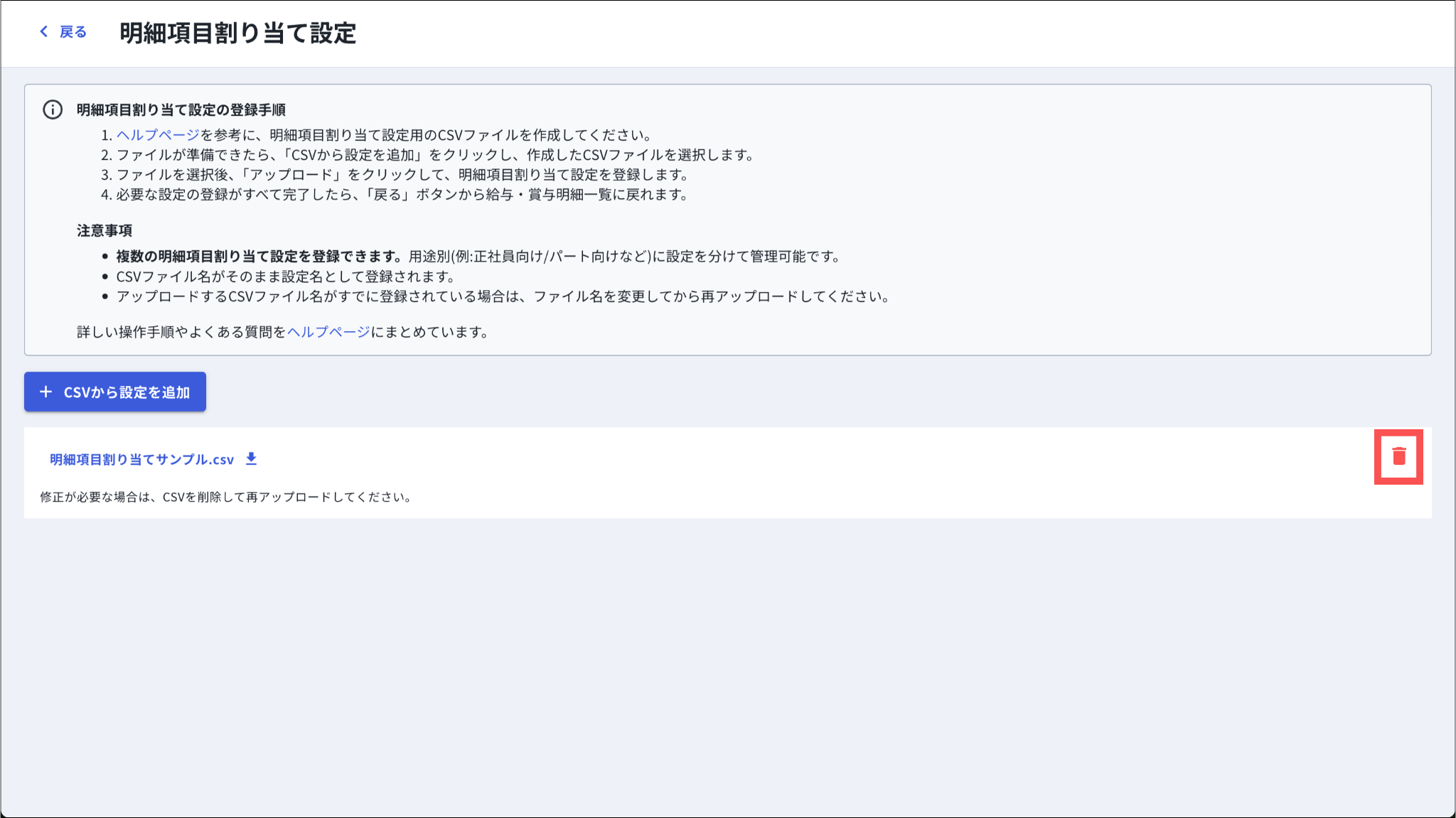This screenshot has width=1456, height=818.
Task: Click the 明細項目割り当て設定 page title
Action: click(x=237, y=33)
